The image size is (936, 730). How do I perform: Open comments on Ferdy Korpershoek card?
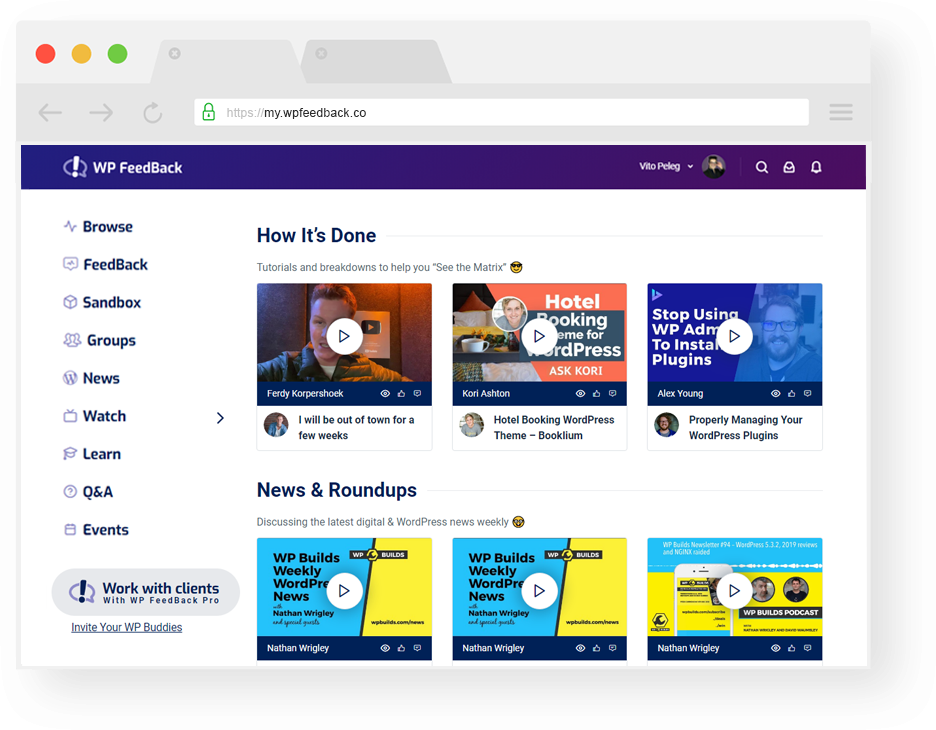point(417,393)
